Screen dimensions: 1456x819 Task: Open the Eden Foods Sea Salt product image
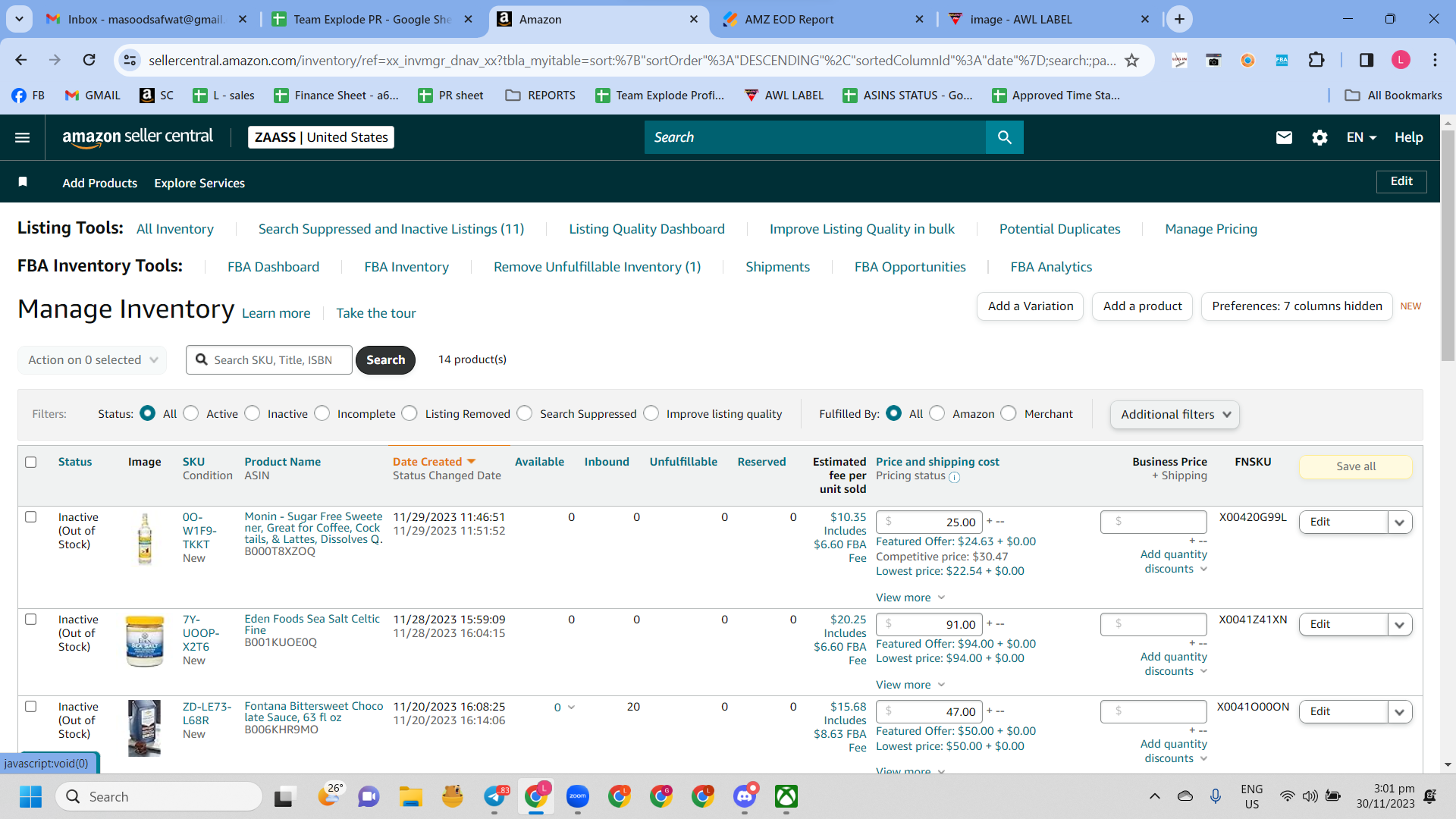[145, 641]
